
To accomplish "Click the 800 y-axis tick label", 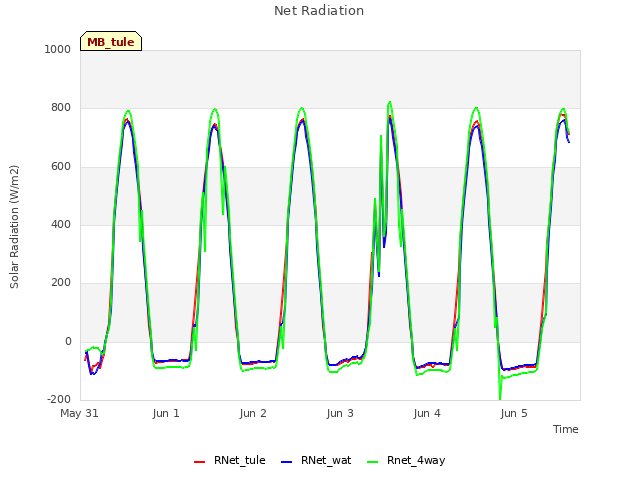I will 61,107.
